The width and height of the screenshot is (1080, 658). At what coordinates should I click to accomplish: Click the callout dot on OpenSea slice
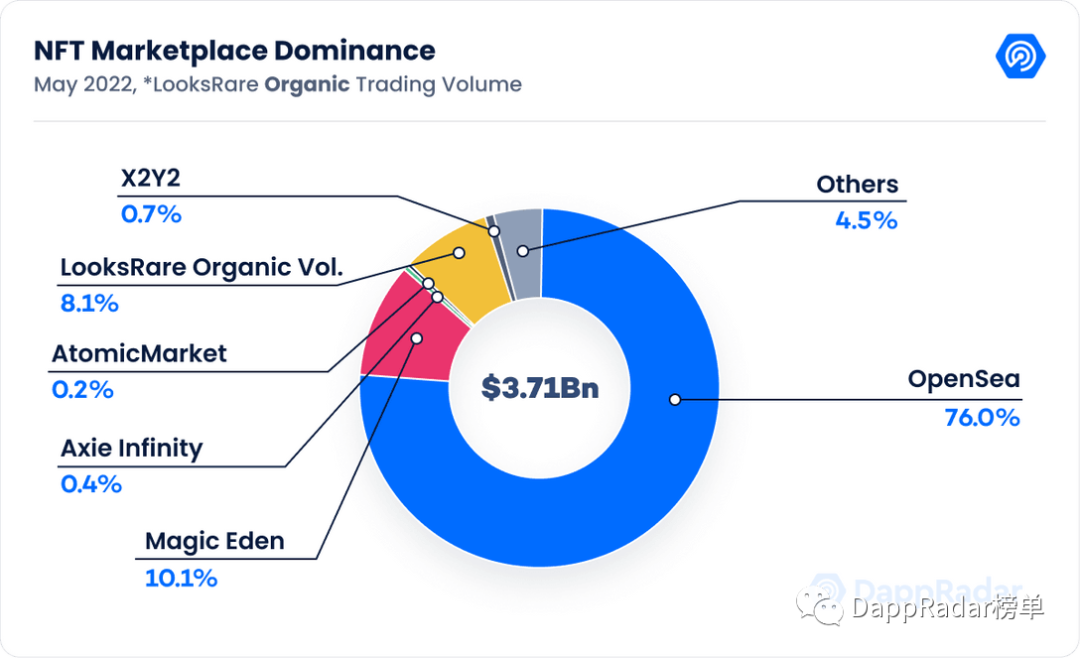(676, 399)
